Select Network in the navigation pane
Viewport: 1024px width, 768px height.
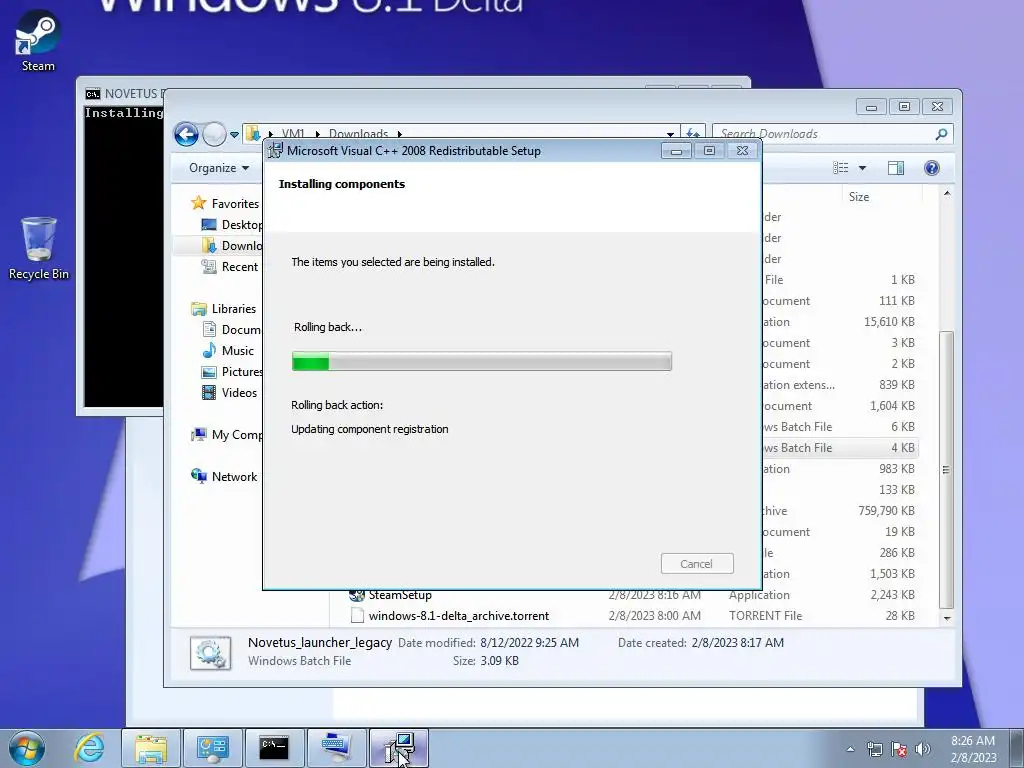tap(224, 477)
